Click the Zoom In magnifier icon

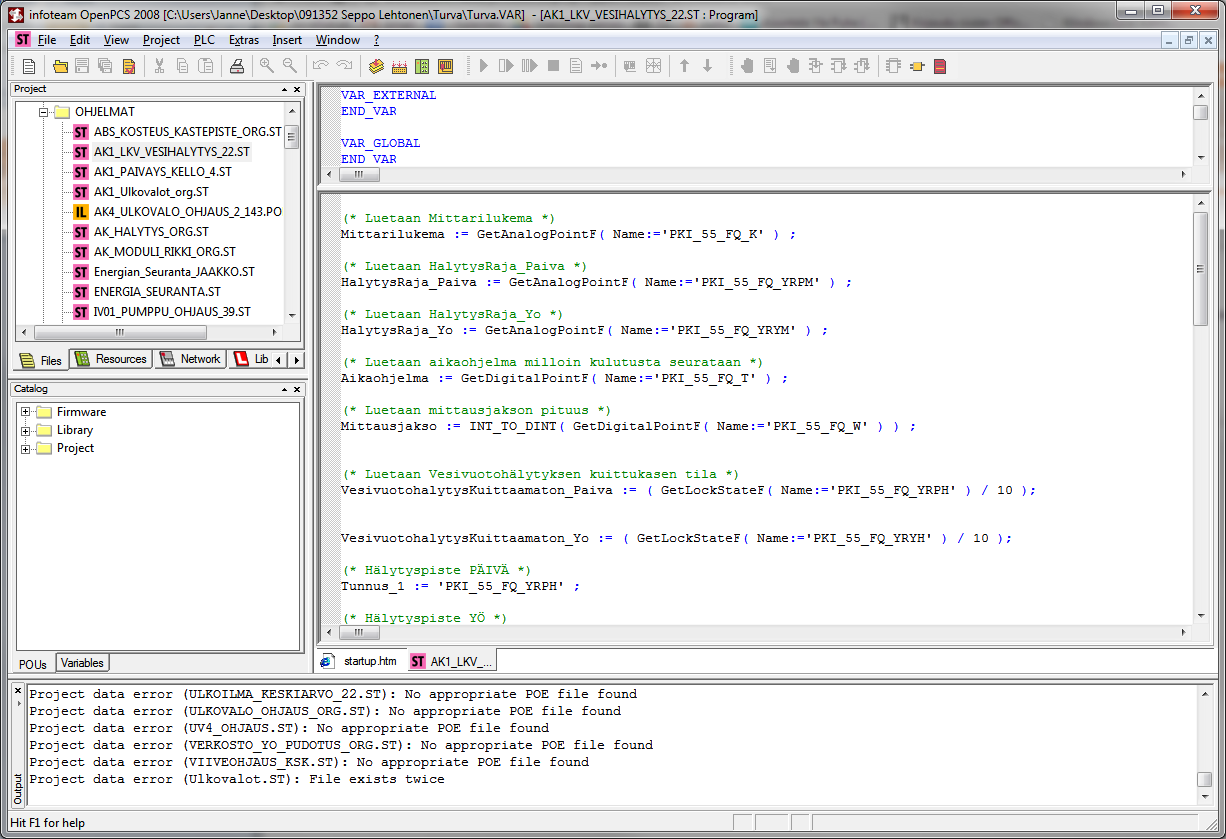tap(266, 66)
